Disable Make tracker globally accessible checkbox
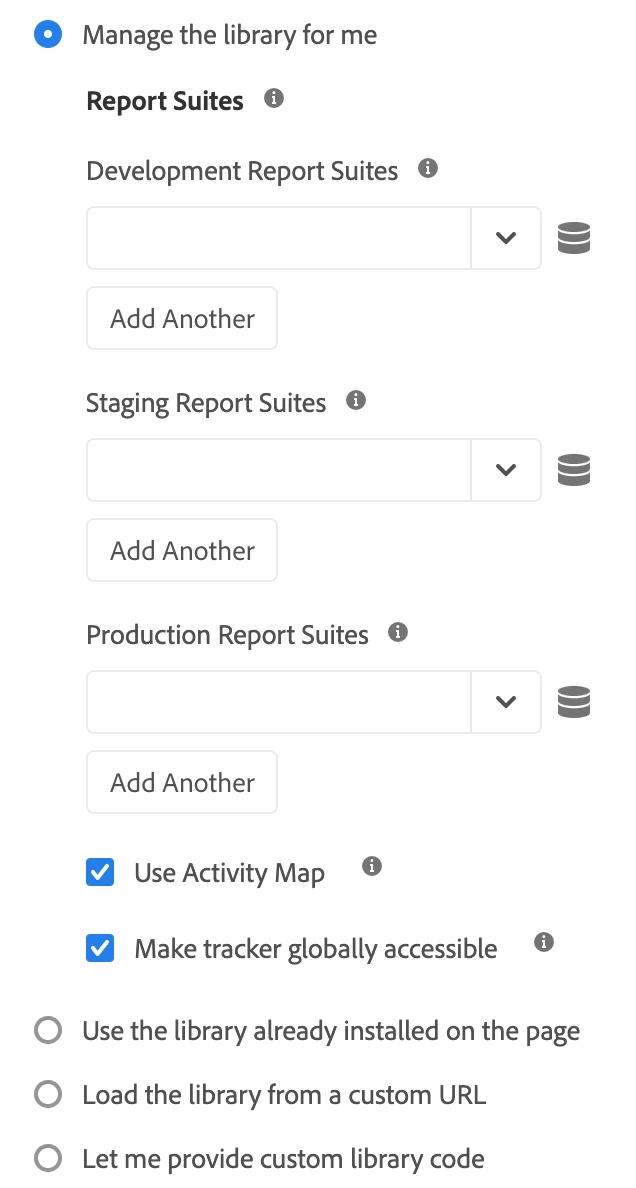 tap(100, 948)
